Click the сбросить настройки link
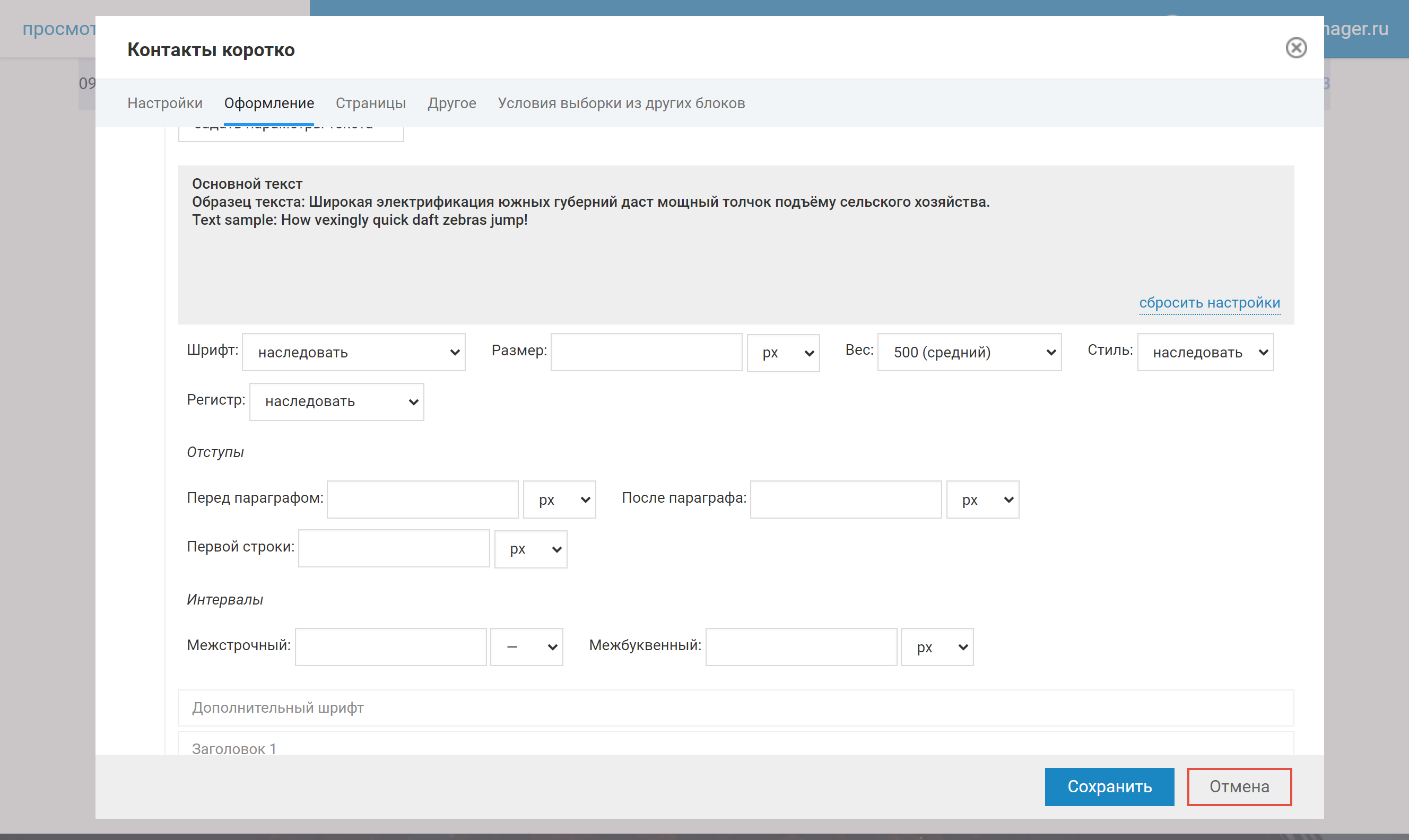The image size is (1409, 840). 1209,303
